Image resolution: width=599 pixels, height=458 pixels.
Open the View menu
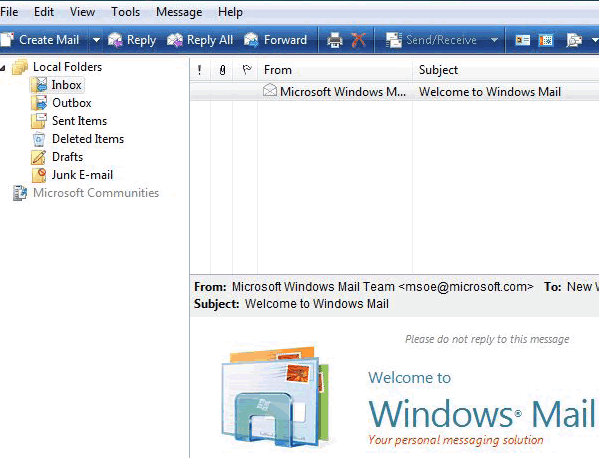(x=82, y=12)
